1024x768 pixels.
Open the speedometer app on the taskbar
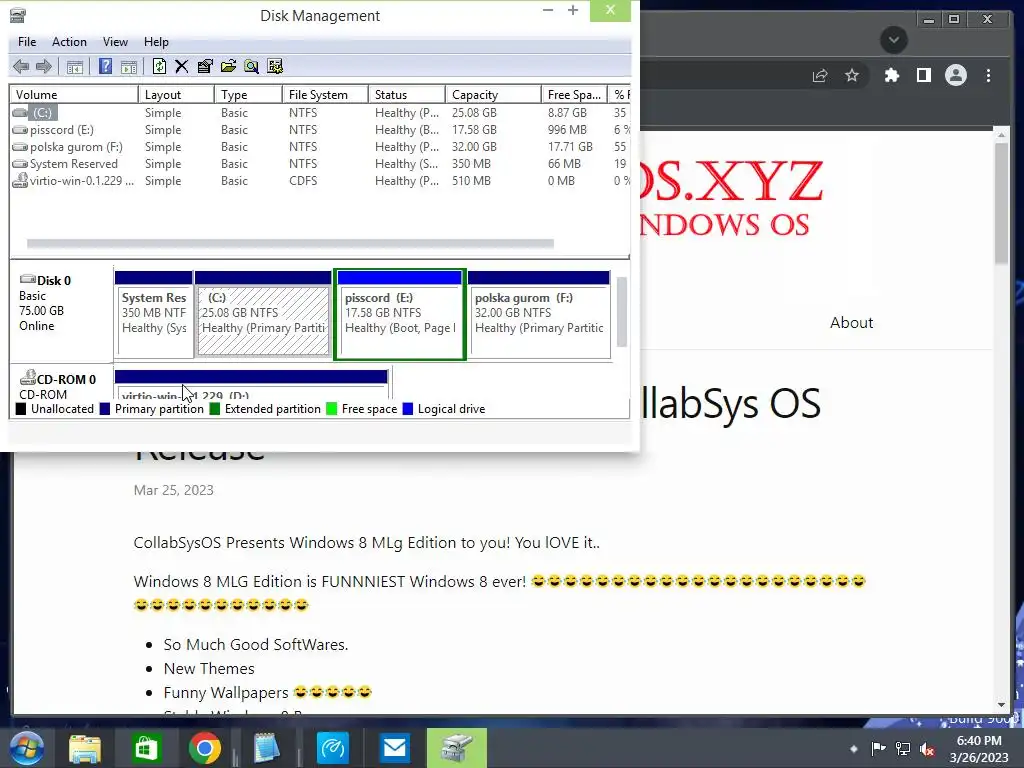[x=332, y=748]
